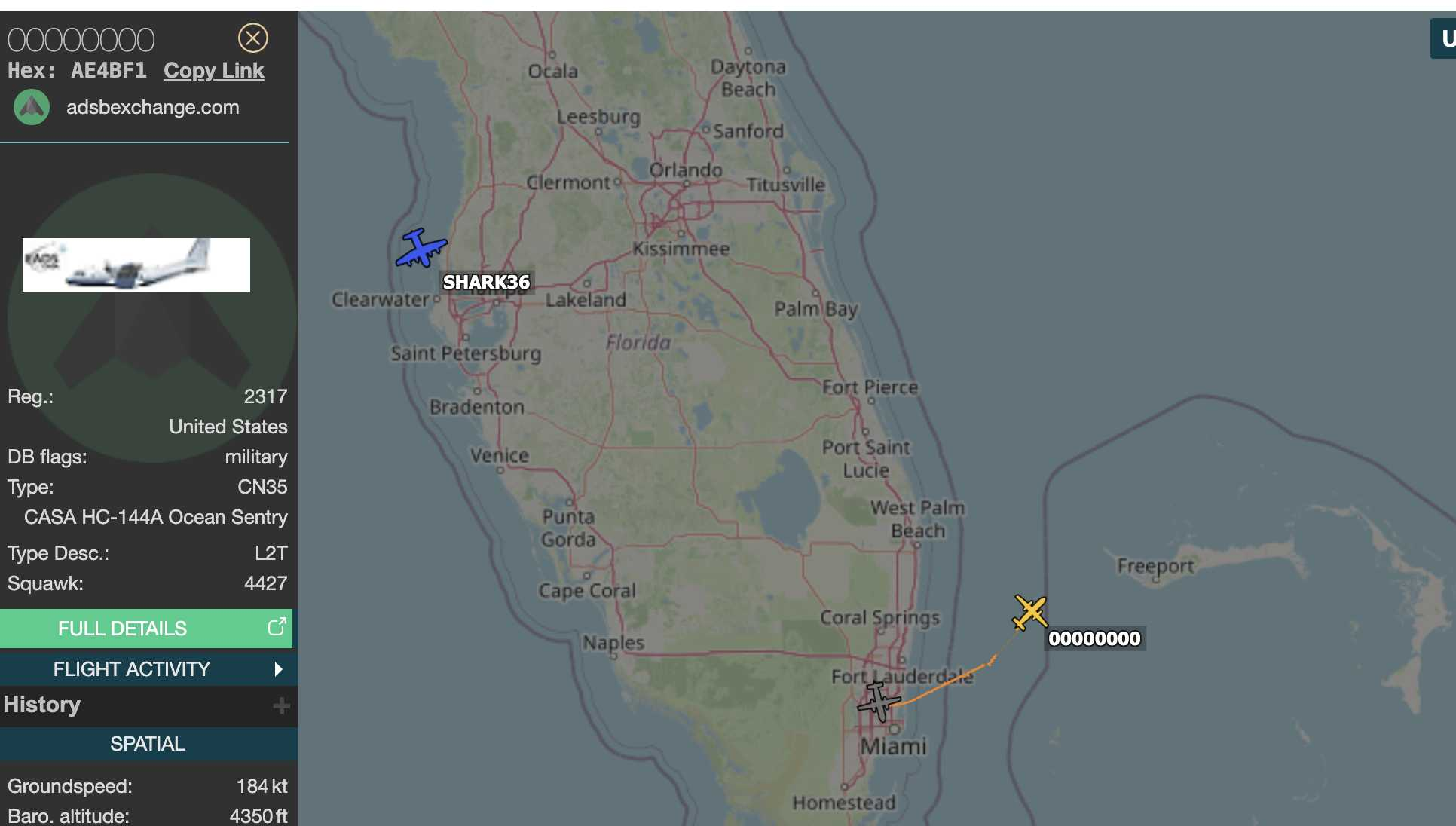Select the grey aircraft near Fort Lauderdale

tap(879, 701)
